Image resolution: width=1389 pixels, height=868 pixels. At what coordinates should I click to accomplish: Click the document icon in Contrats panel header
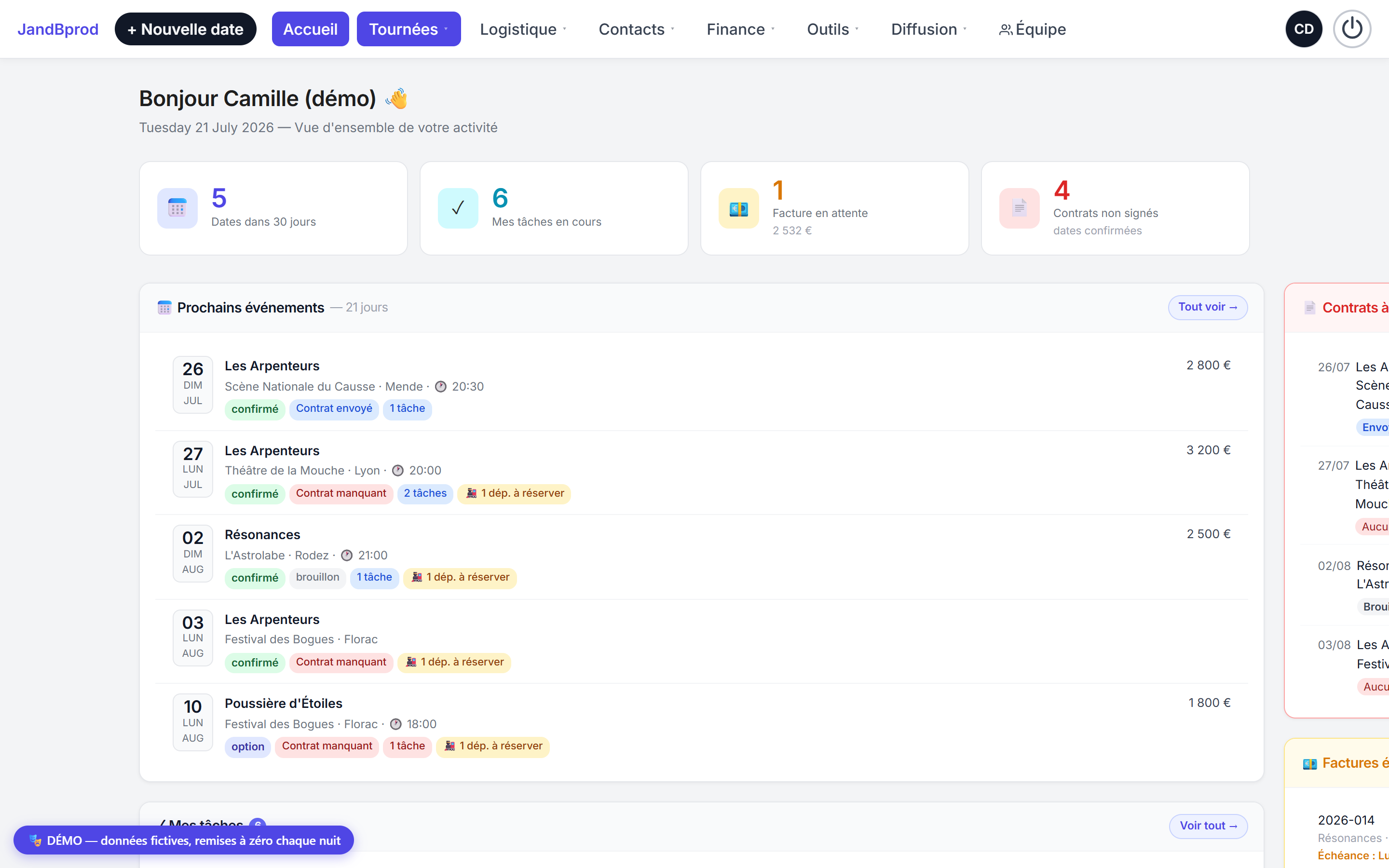(1310, 308)
